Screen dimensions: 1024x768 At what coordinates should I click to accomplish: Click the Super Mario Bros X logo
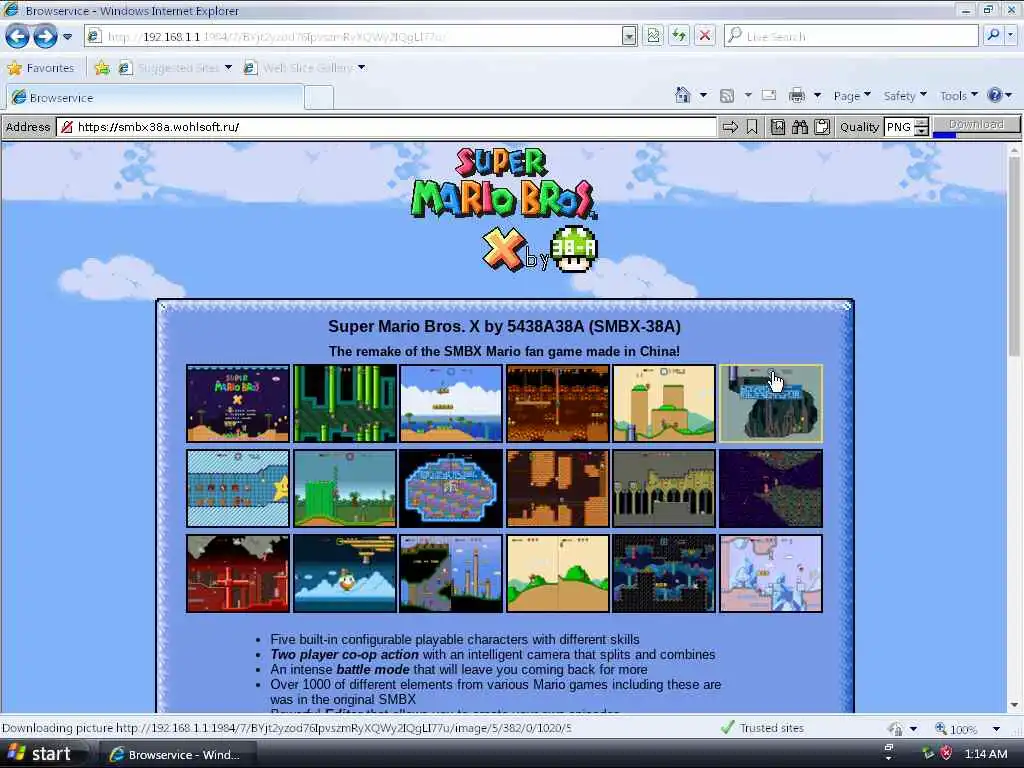coord(504,210)
